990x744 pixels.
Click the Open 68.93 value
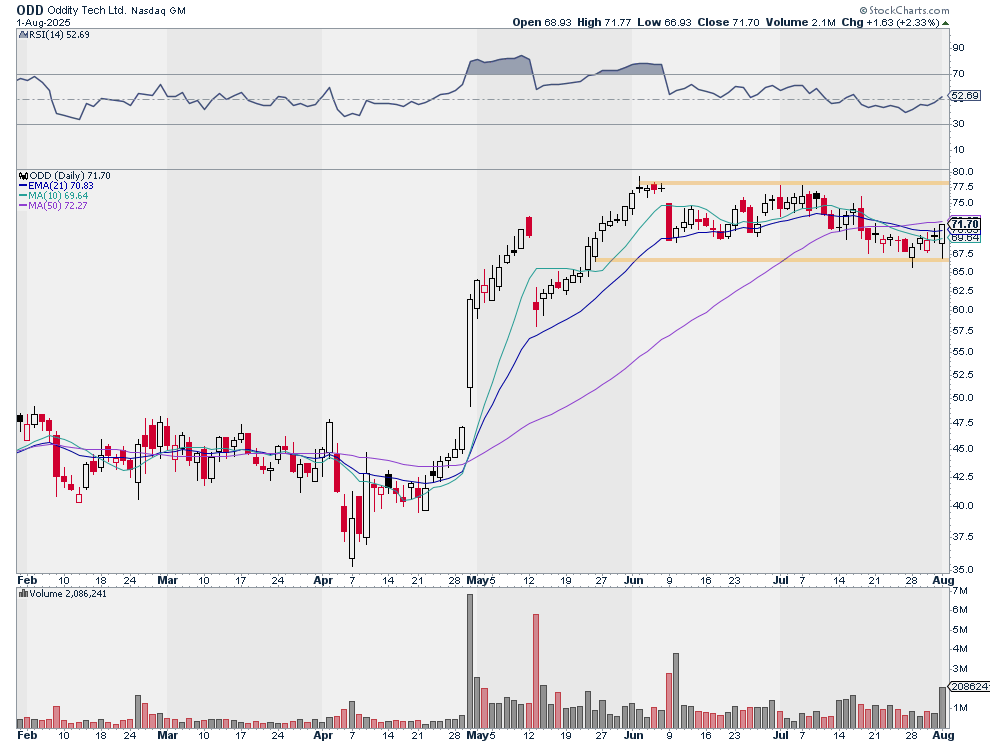coord(542,22)
